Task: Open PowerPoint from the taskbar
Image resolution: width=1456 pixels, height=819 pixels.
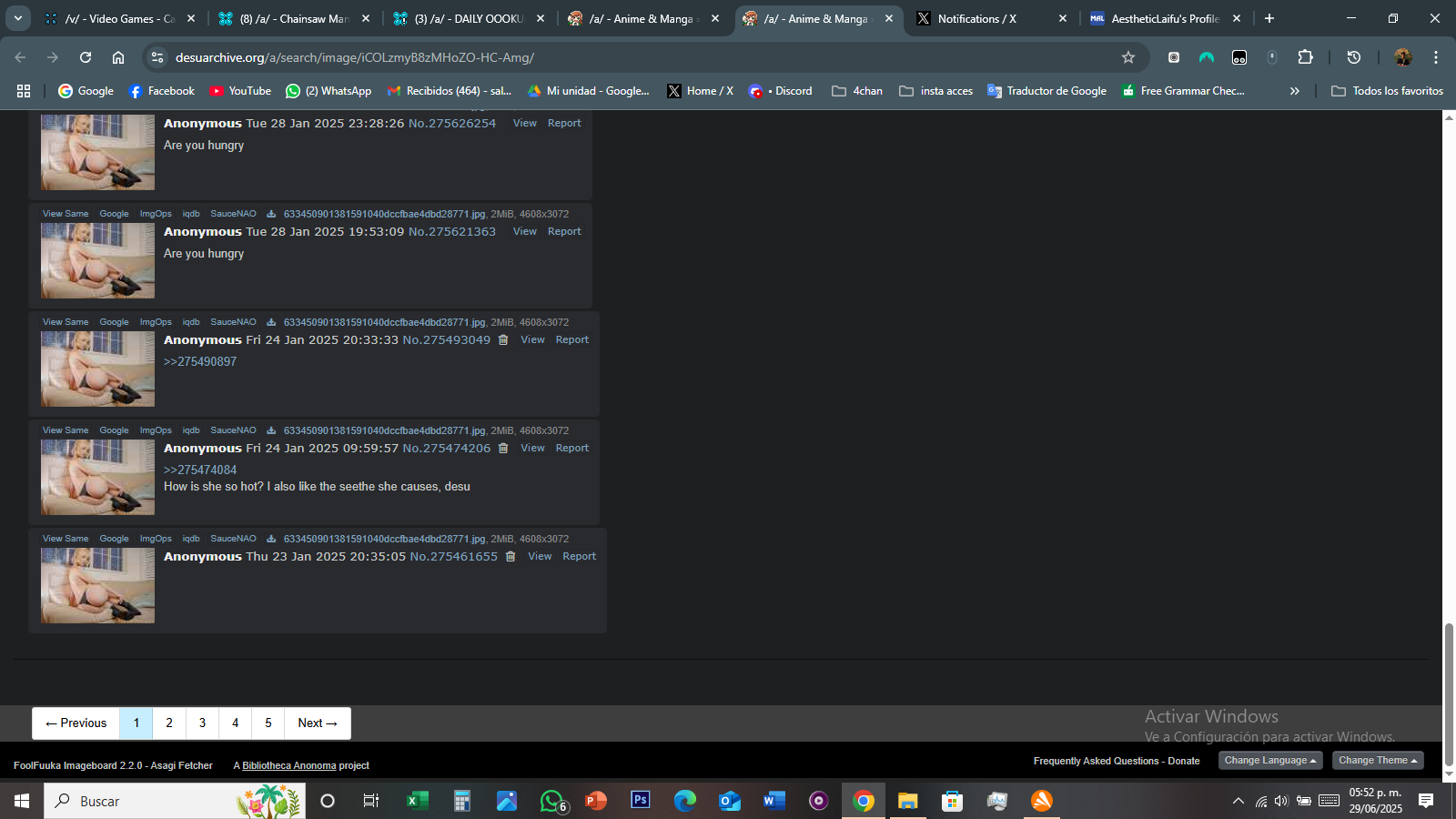Action: [596, 801]
